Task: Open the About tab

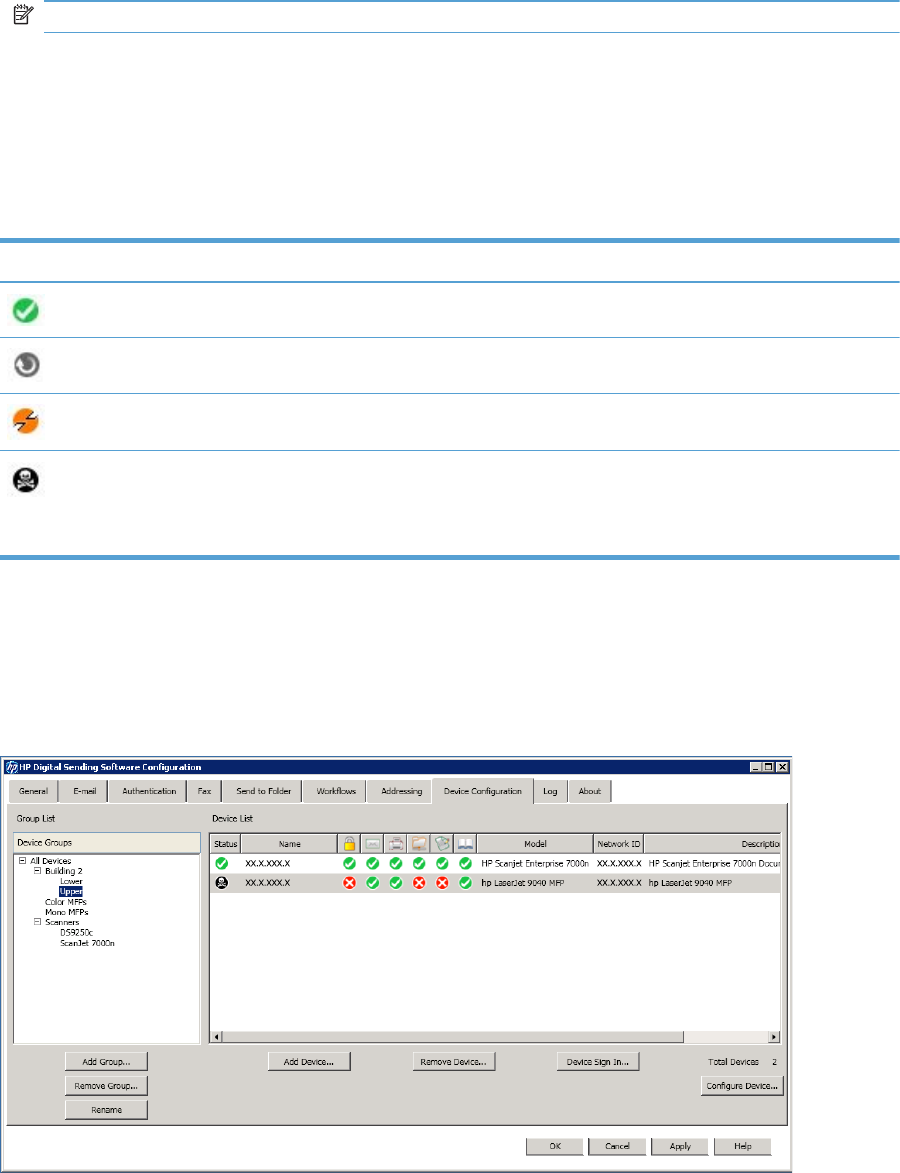Action: coord(590,791)
